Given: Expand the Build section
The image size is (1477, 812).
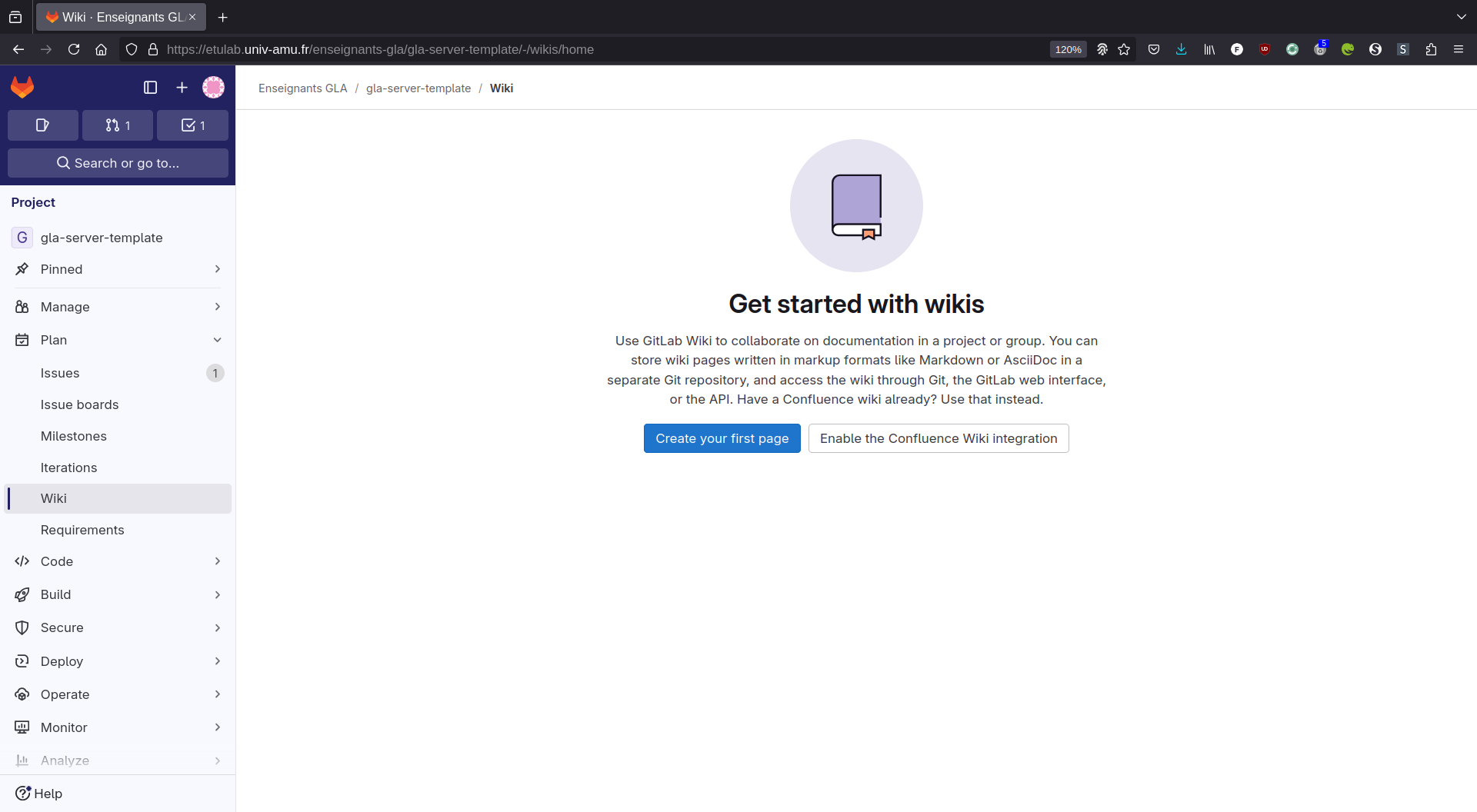Looking at the screenshot, I should click(x=118, y=594).
